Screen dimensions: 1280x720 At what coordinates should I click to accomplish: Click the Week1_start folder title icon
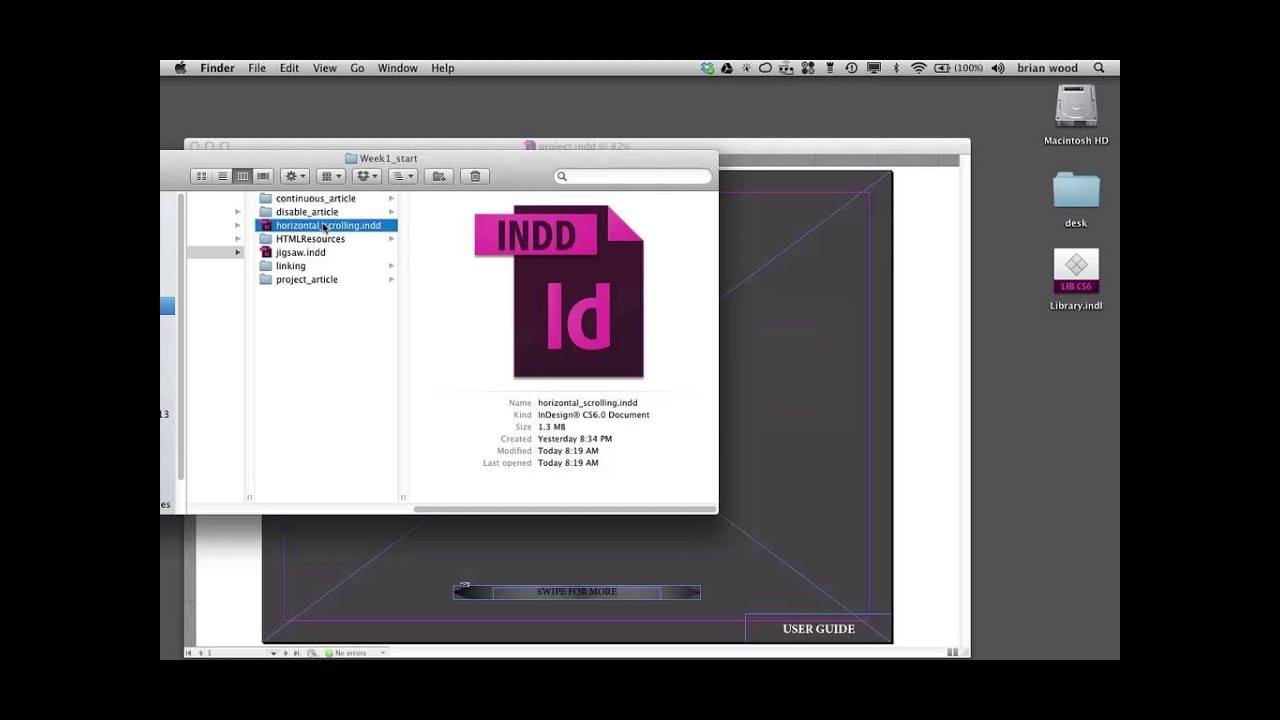(351, 158)
